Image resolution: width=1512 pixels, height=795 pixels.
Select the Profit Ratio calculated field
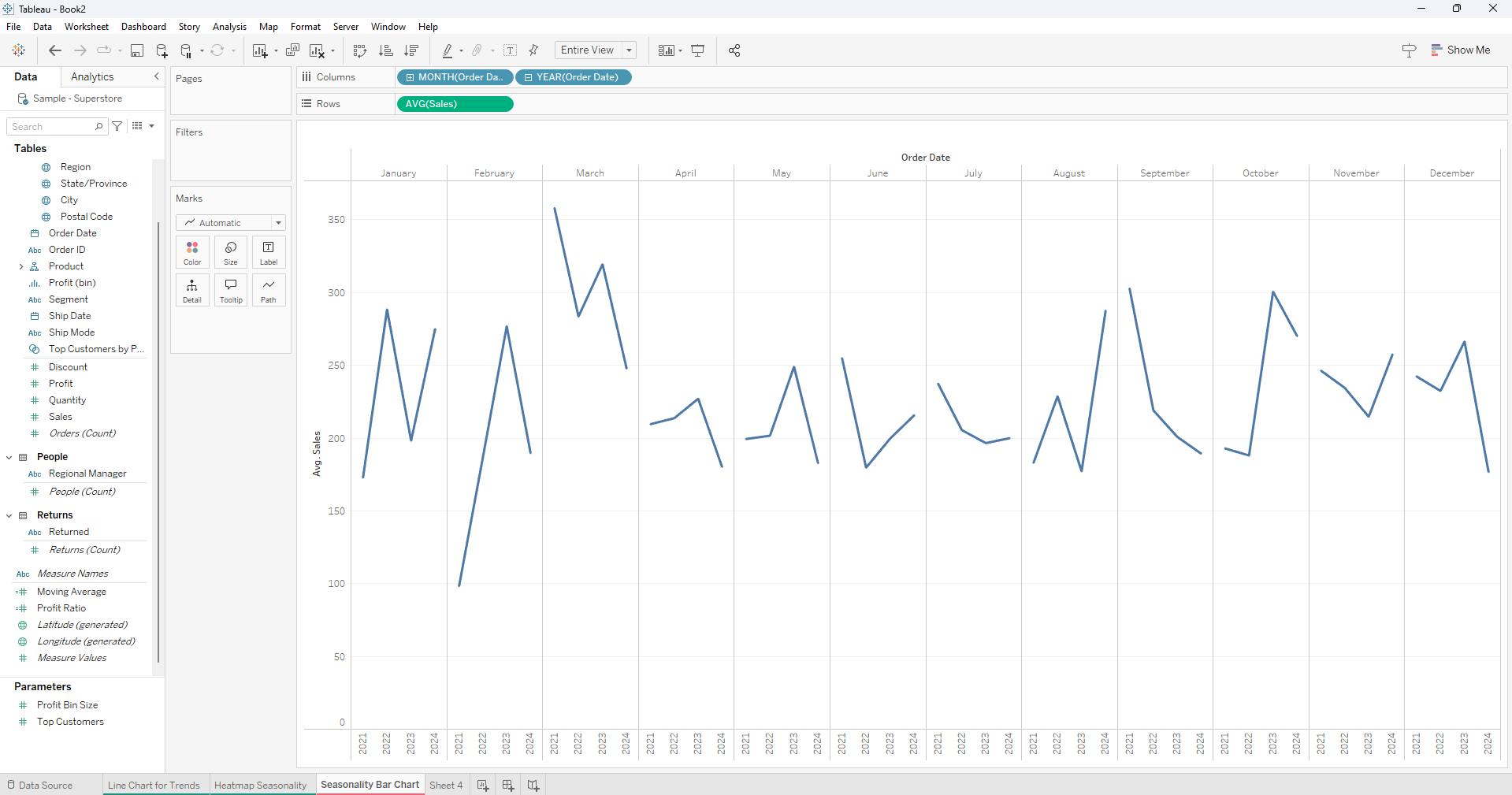pyautogui.click(x=61, y=608)
